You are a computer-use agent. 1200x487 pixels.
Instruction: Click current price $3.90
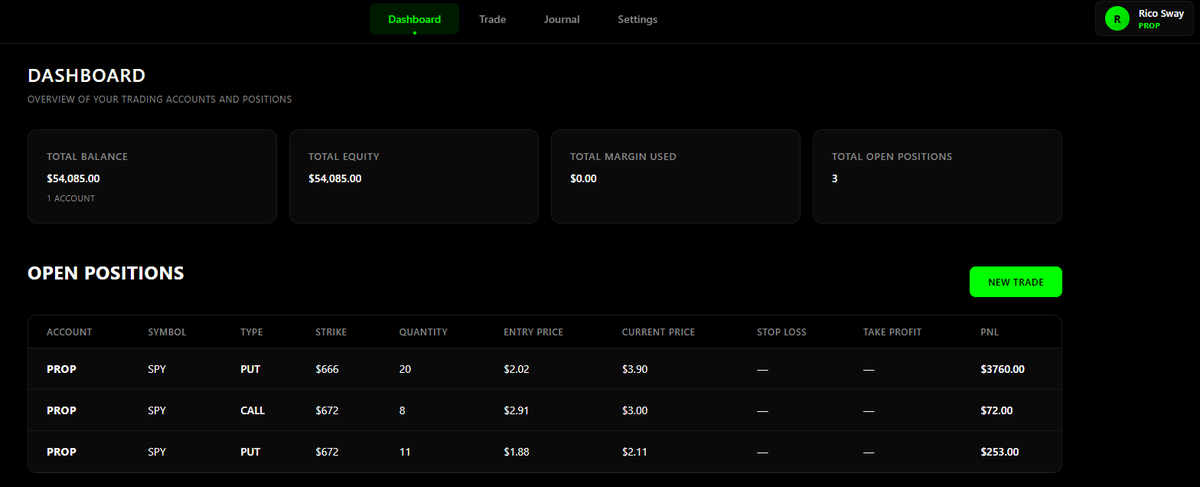635,369
